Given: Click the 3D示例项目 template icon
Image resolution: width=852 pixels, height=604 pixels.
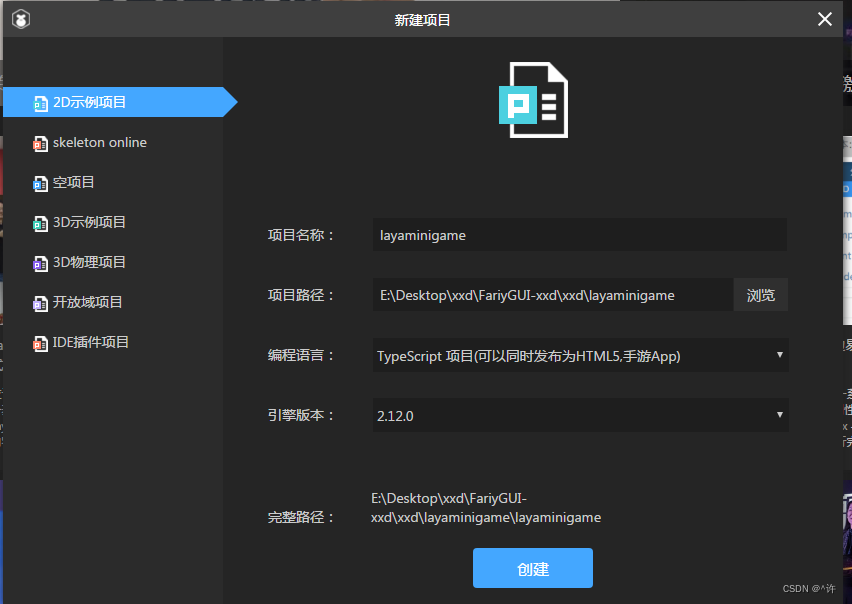Looking at the screenshot, I should click(40, 223).
